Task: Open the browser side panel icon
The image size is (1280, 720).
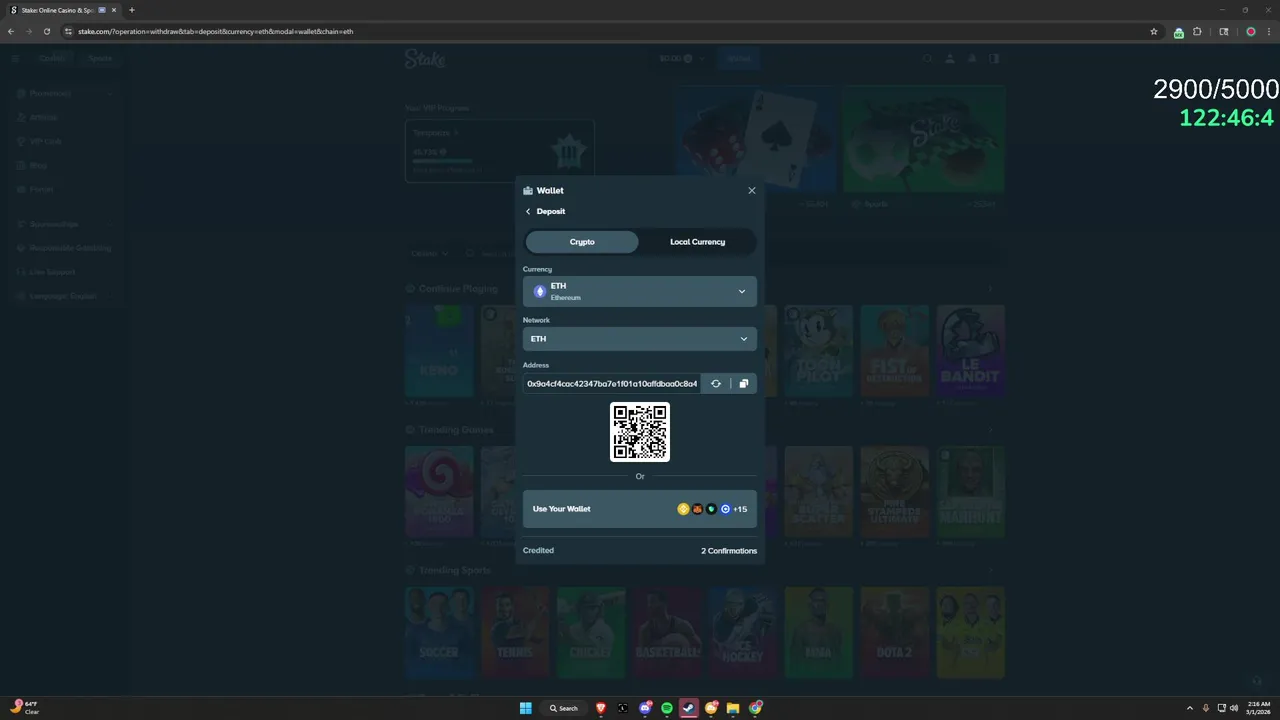Action: point(1224,31)
